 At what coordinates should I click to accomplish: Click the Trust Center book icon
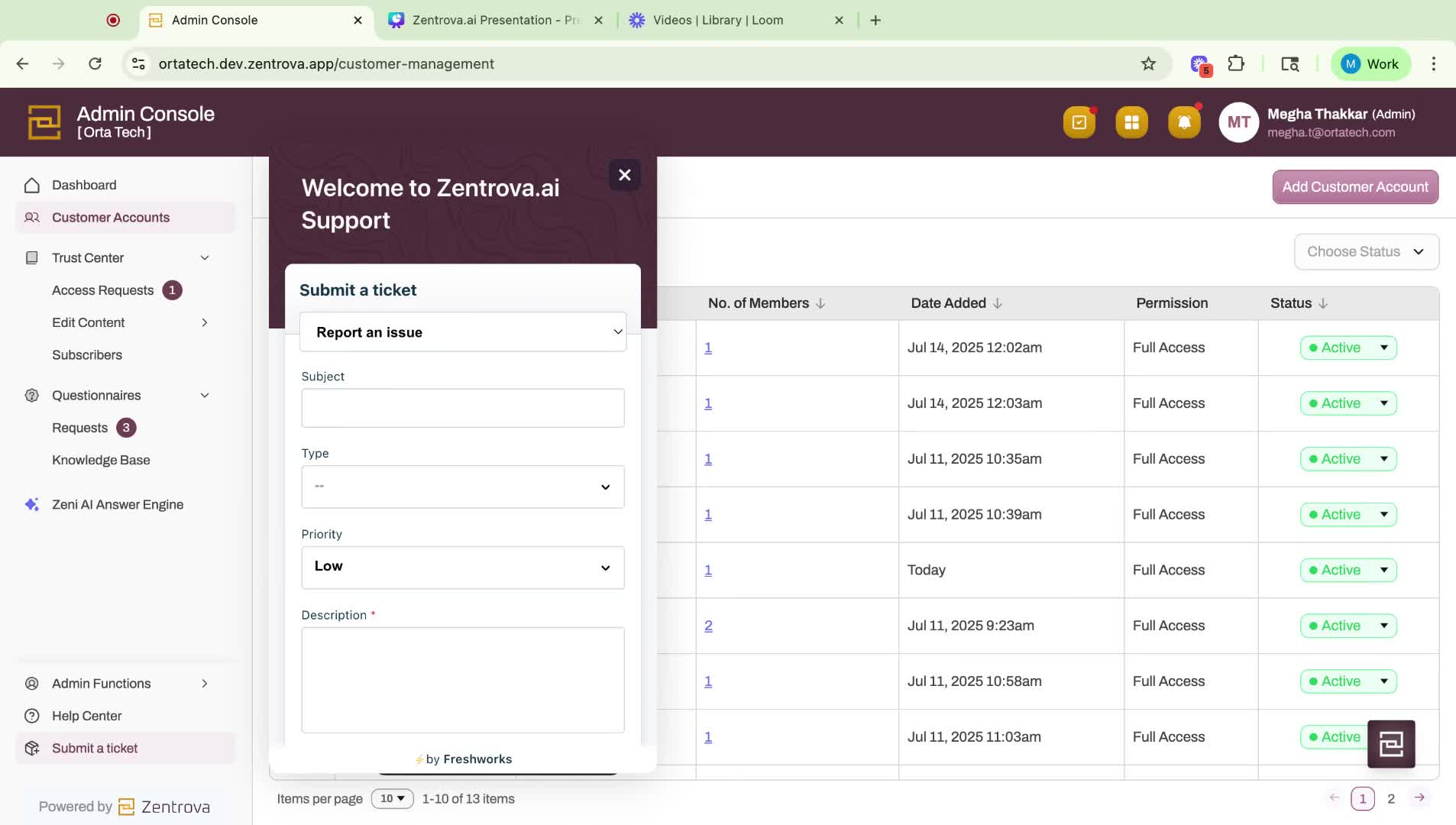click(32, 258)
